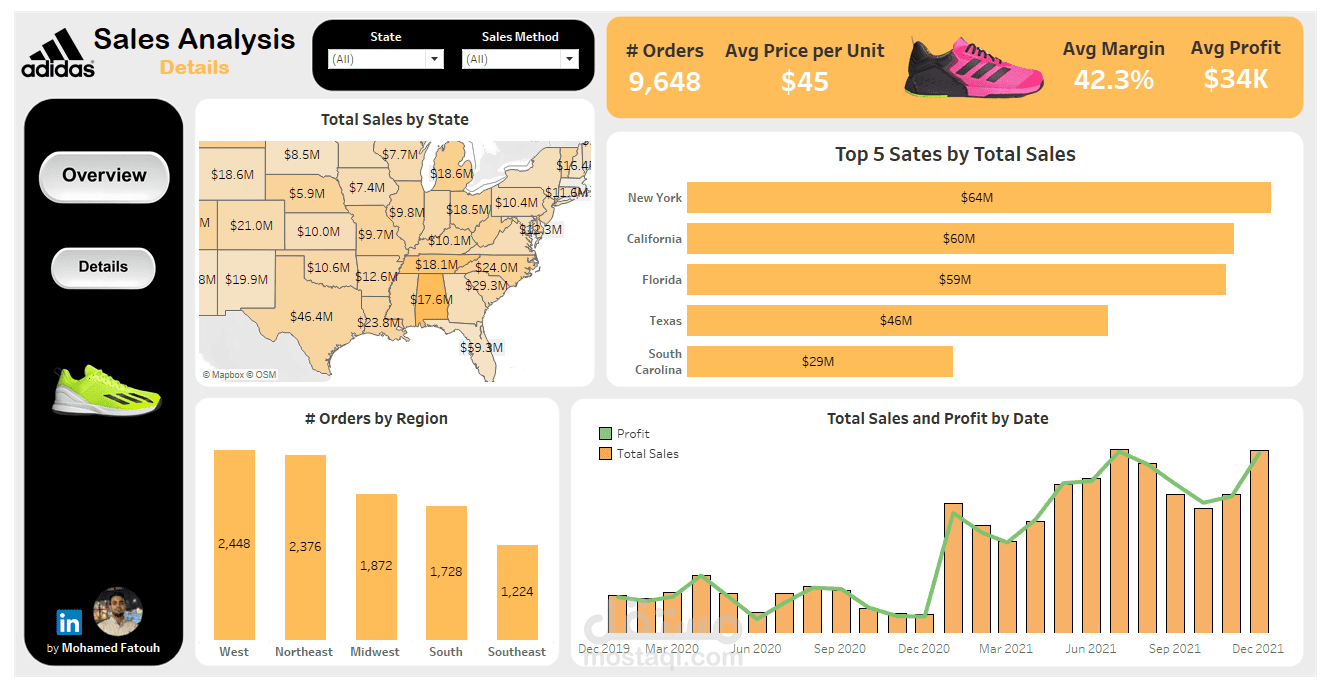This screenshot has height=685, width=1328.
Task: Select the West region orders bar
Action: coord(234,545)
